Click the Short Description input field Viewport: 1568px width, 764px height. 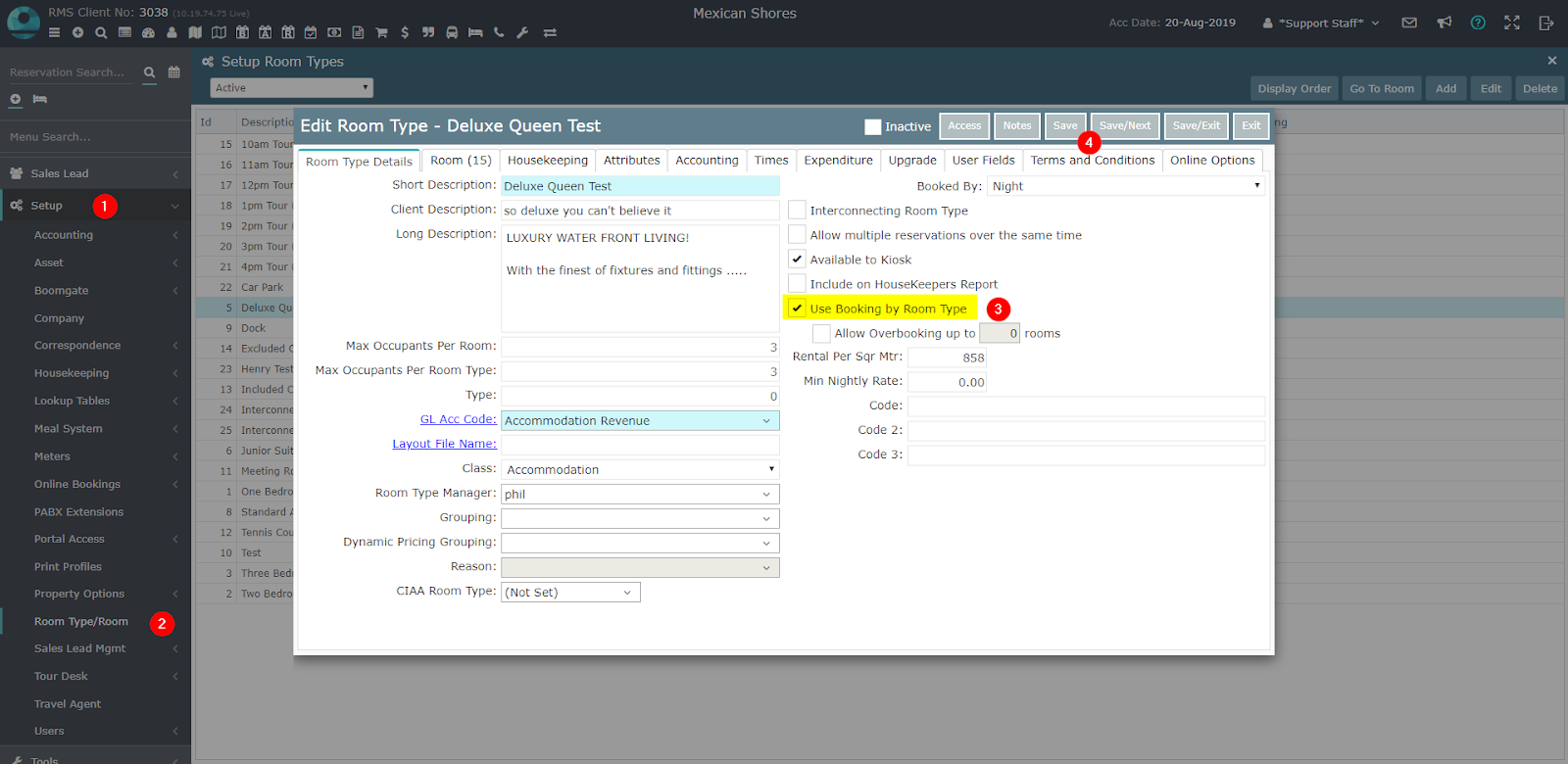(x=640, y=185)
